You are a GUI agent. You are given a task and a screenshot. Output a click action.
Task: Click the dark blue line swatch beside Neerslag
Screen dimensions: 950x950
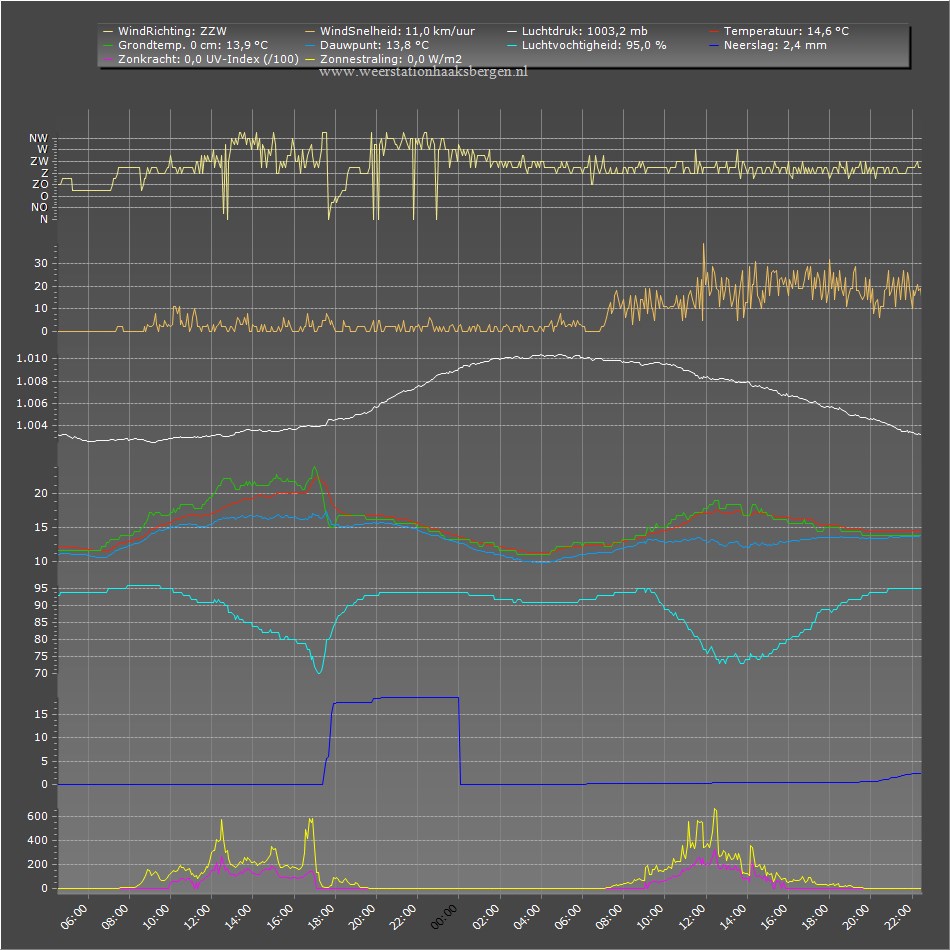coord(714,45)
